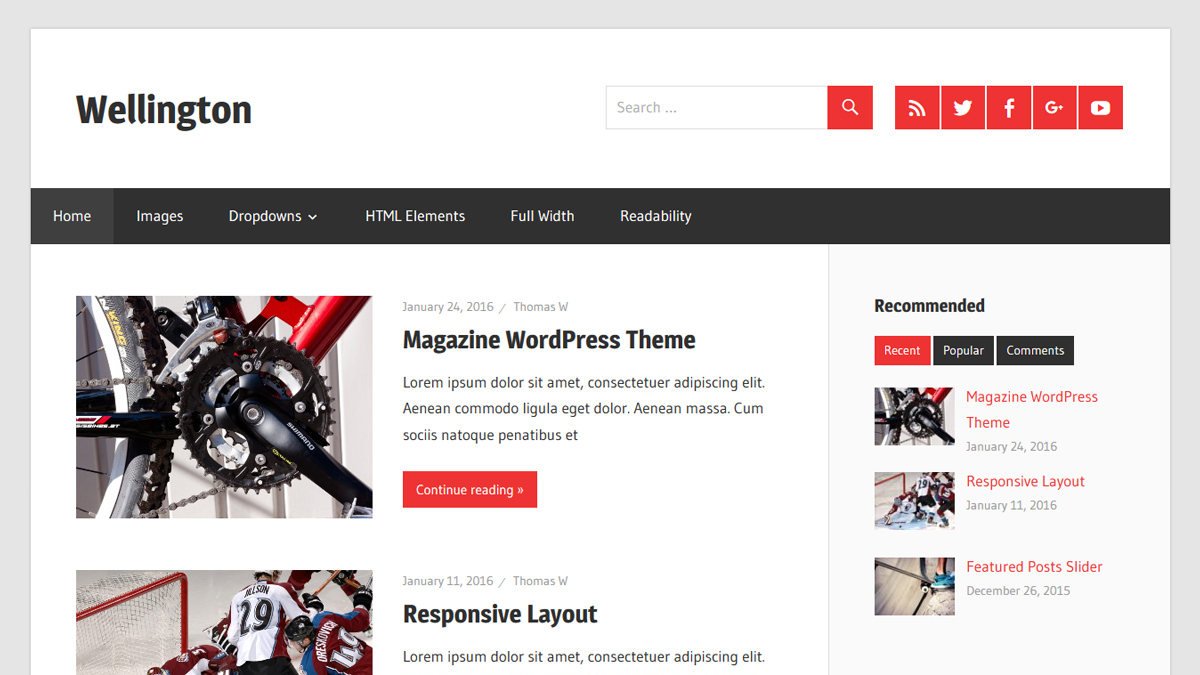Expand the Dropdowns menu chevron
This screenshot has height=675, width=1200.
point(313,217)
